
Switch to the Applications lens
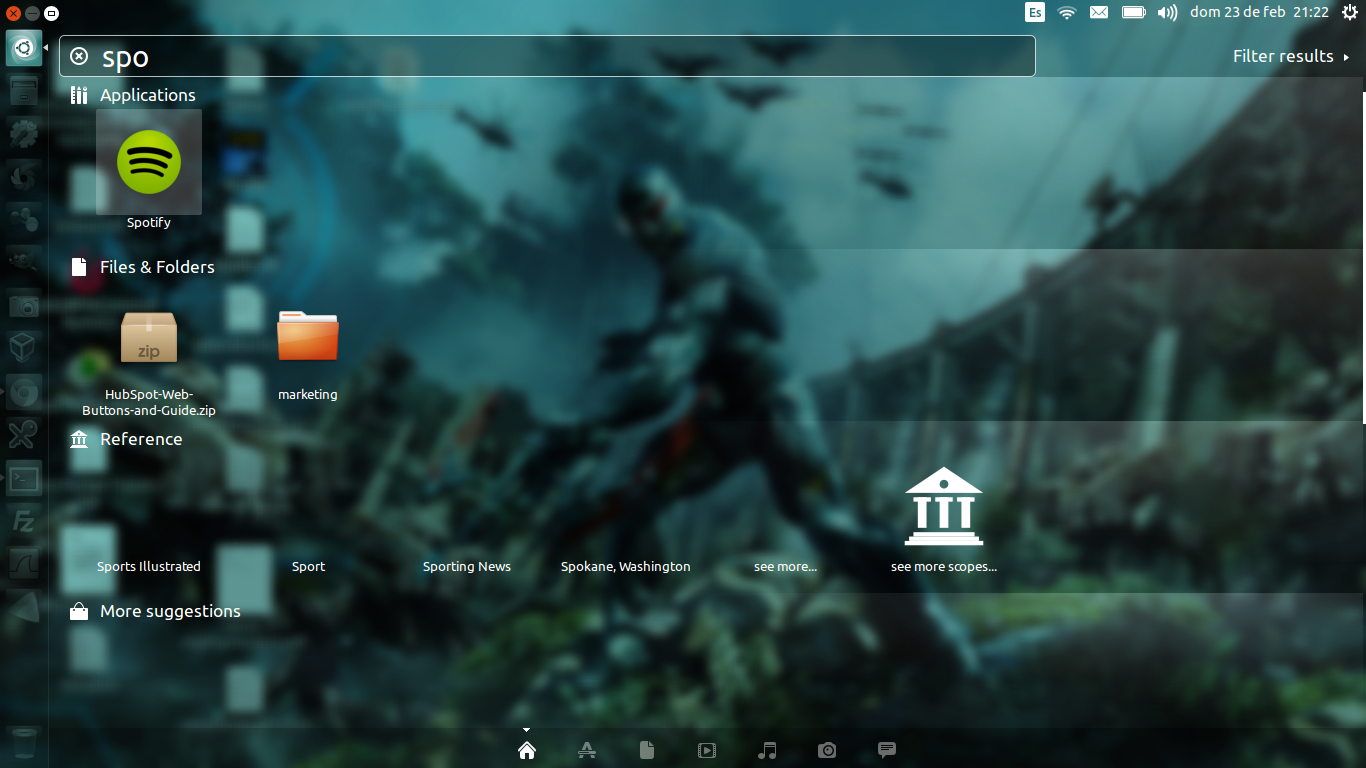(587, 750)
